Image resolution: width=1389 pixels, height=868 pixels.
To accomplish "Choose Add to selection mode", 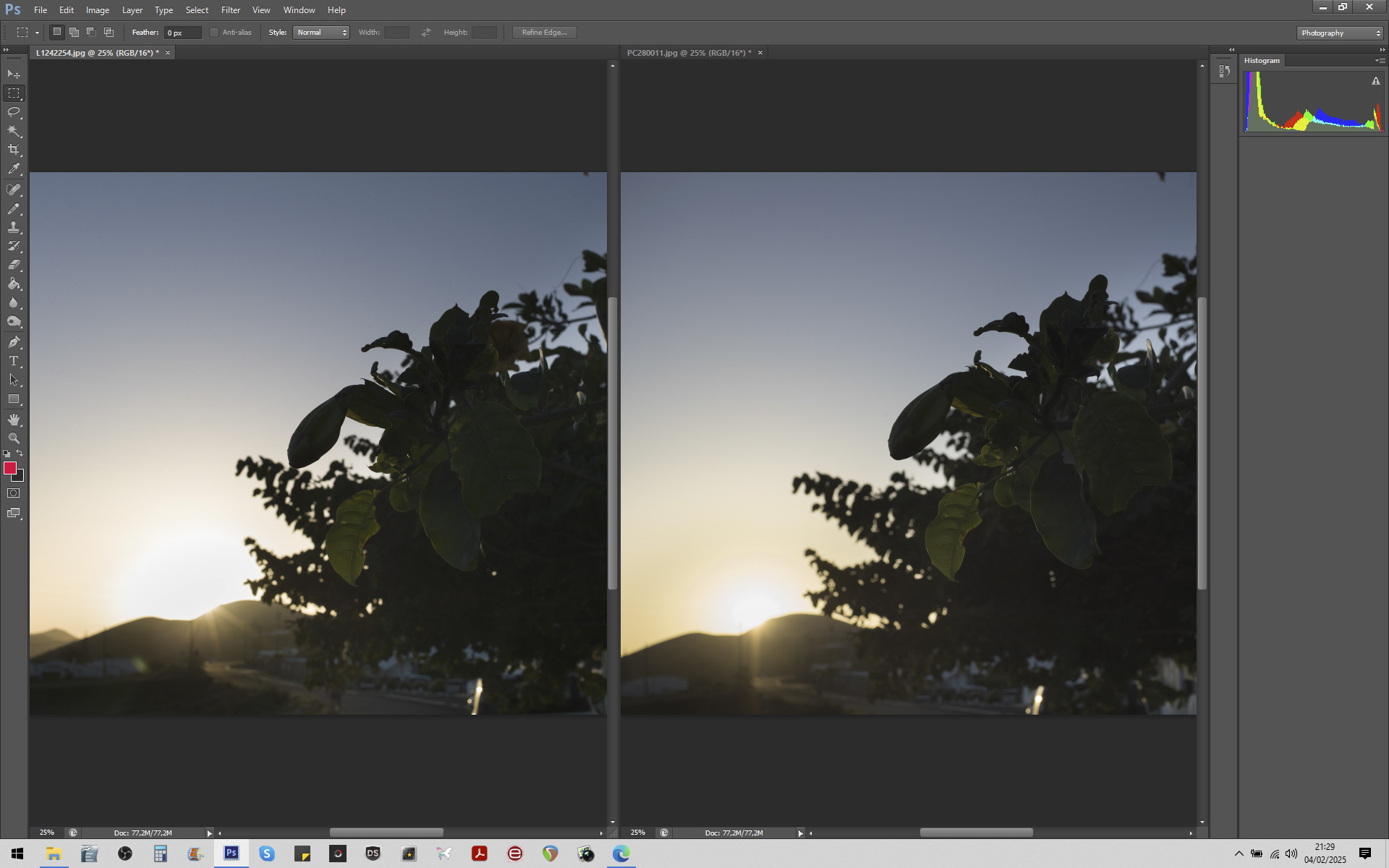I will (x=74, y=33).
